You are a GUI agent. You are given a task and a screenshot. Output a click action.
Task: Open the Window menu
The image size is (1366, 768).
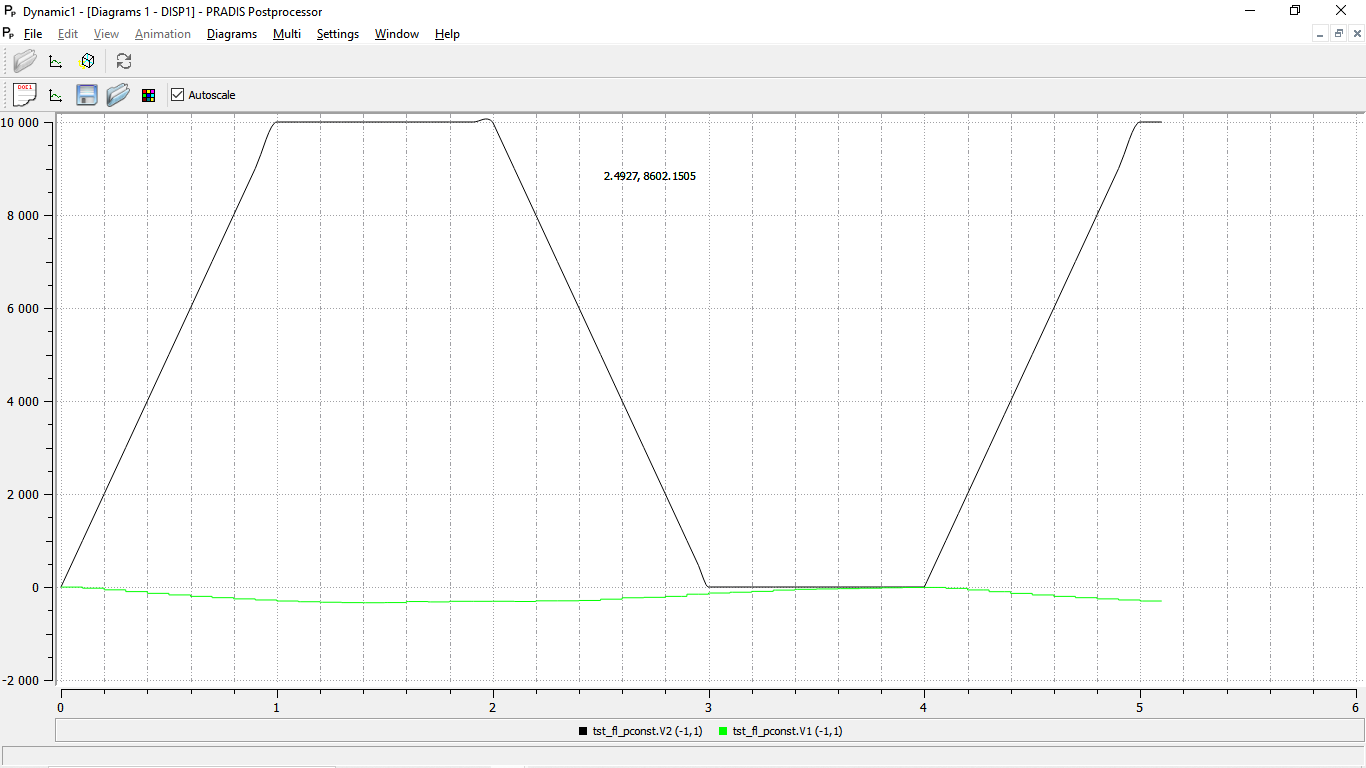(x=396, y=34)
